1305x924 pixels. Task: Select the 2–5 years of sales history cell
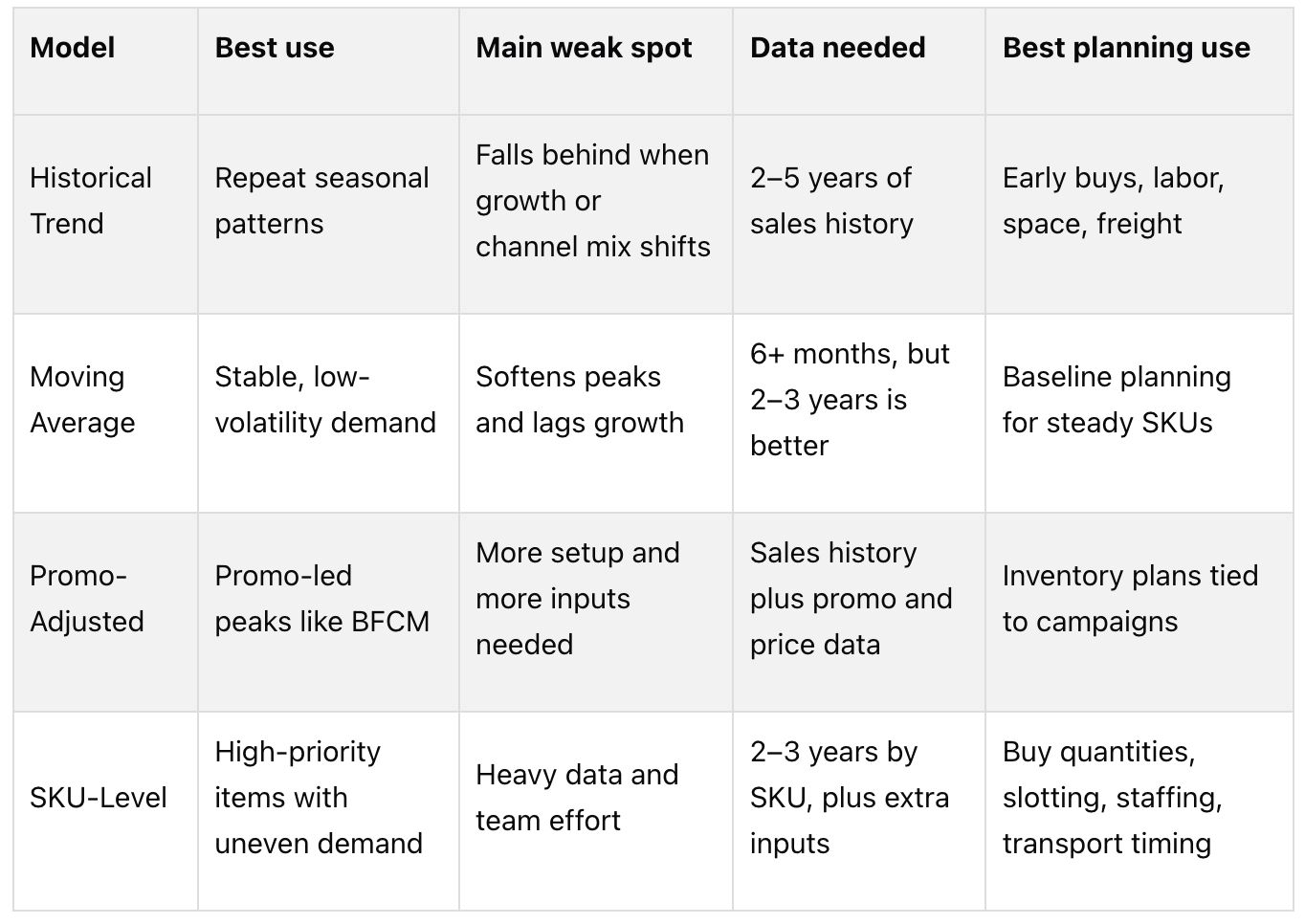point(859,214)
